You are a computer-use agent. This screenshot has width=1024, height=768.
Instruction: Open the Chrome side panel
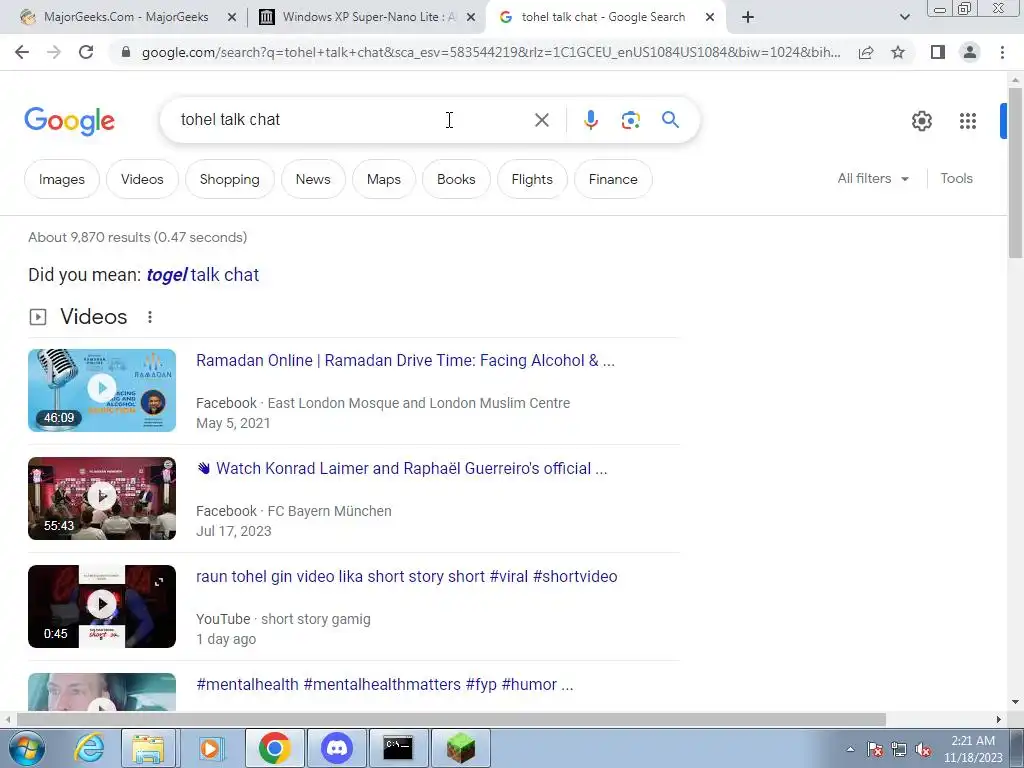pyautogui.click(x=938, y=52)
